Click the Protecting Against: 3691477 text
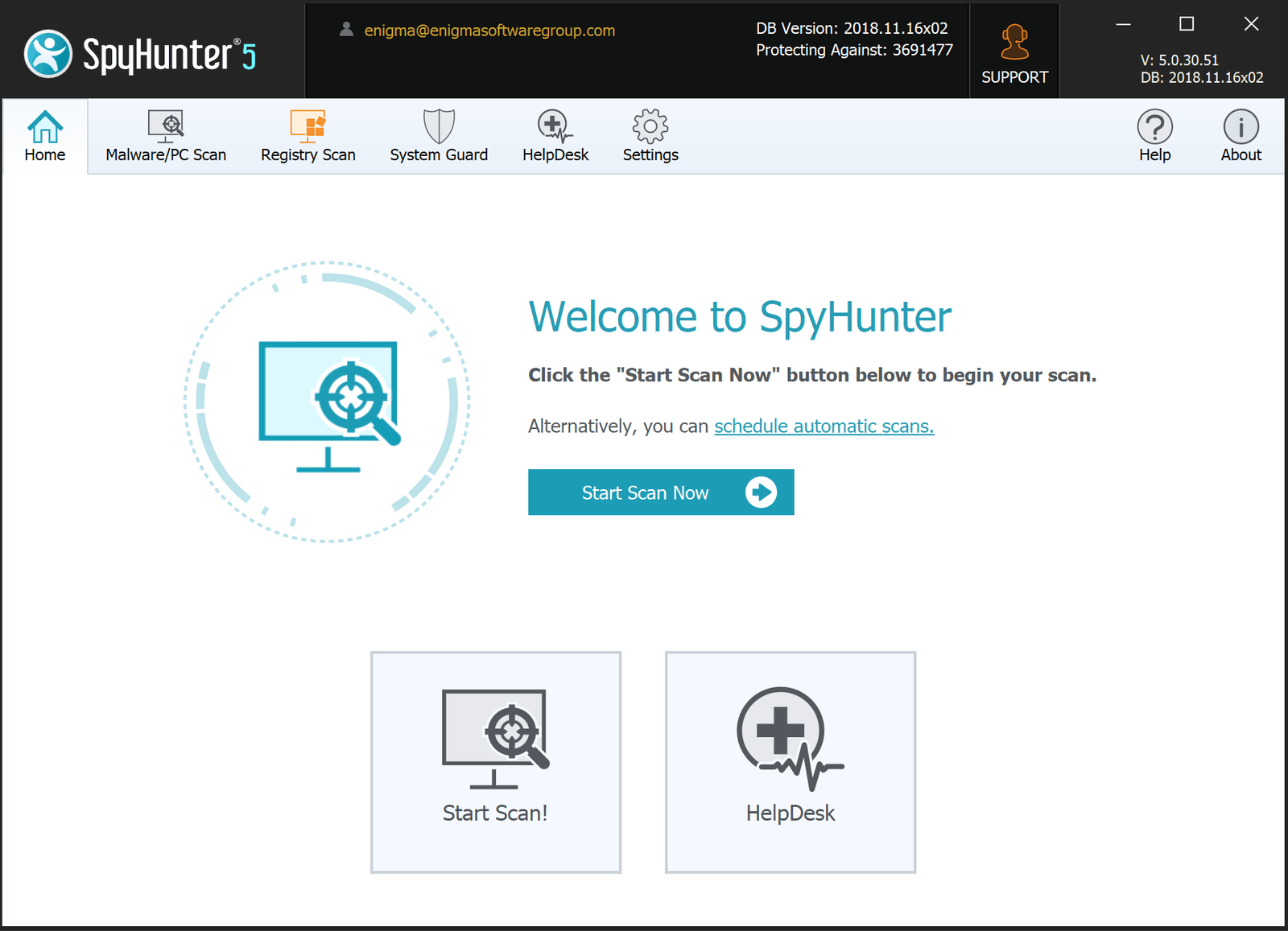Screen dimensions: 1288x931 [854, 50]
